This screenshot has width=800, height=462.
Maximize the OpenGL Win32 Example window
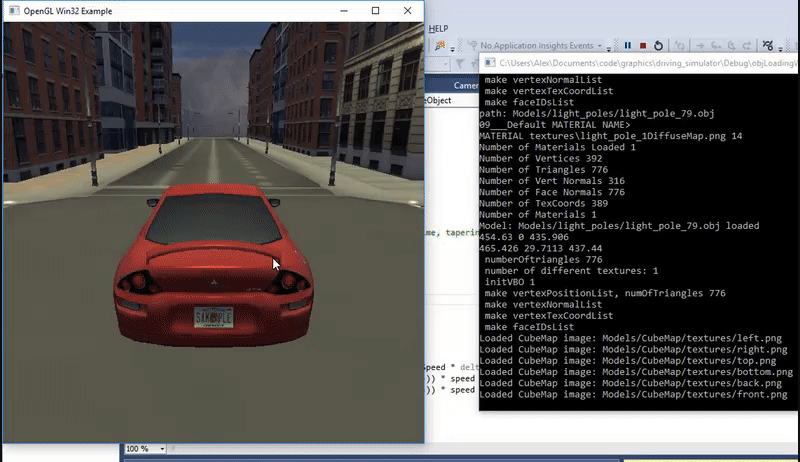376,11
